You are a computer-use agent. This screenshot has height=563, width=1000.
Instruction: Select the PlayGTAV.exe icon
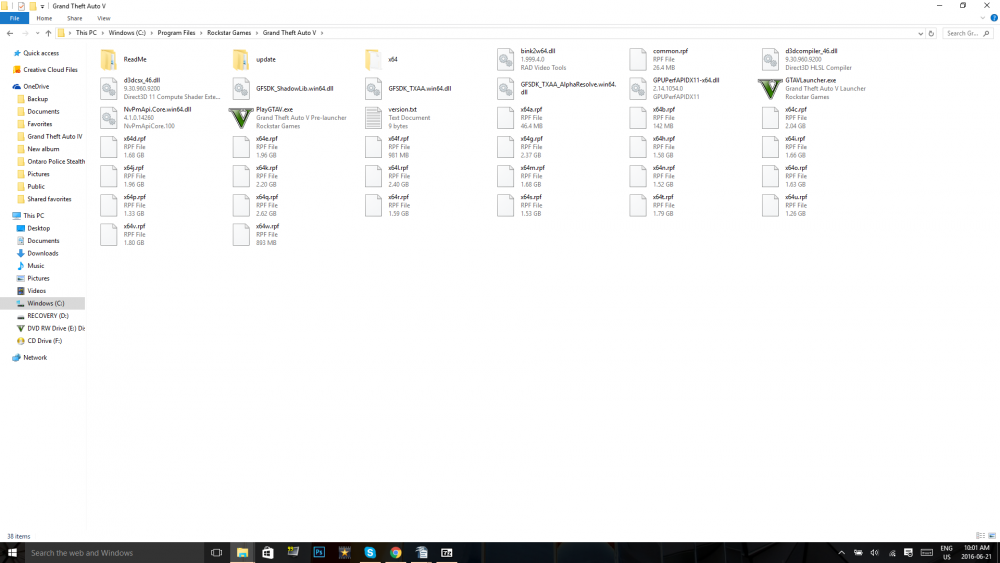240,118
